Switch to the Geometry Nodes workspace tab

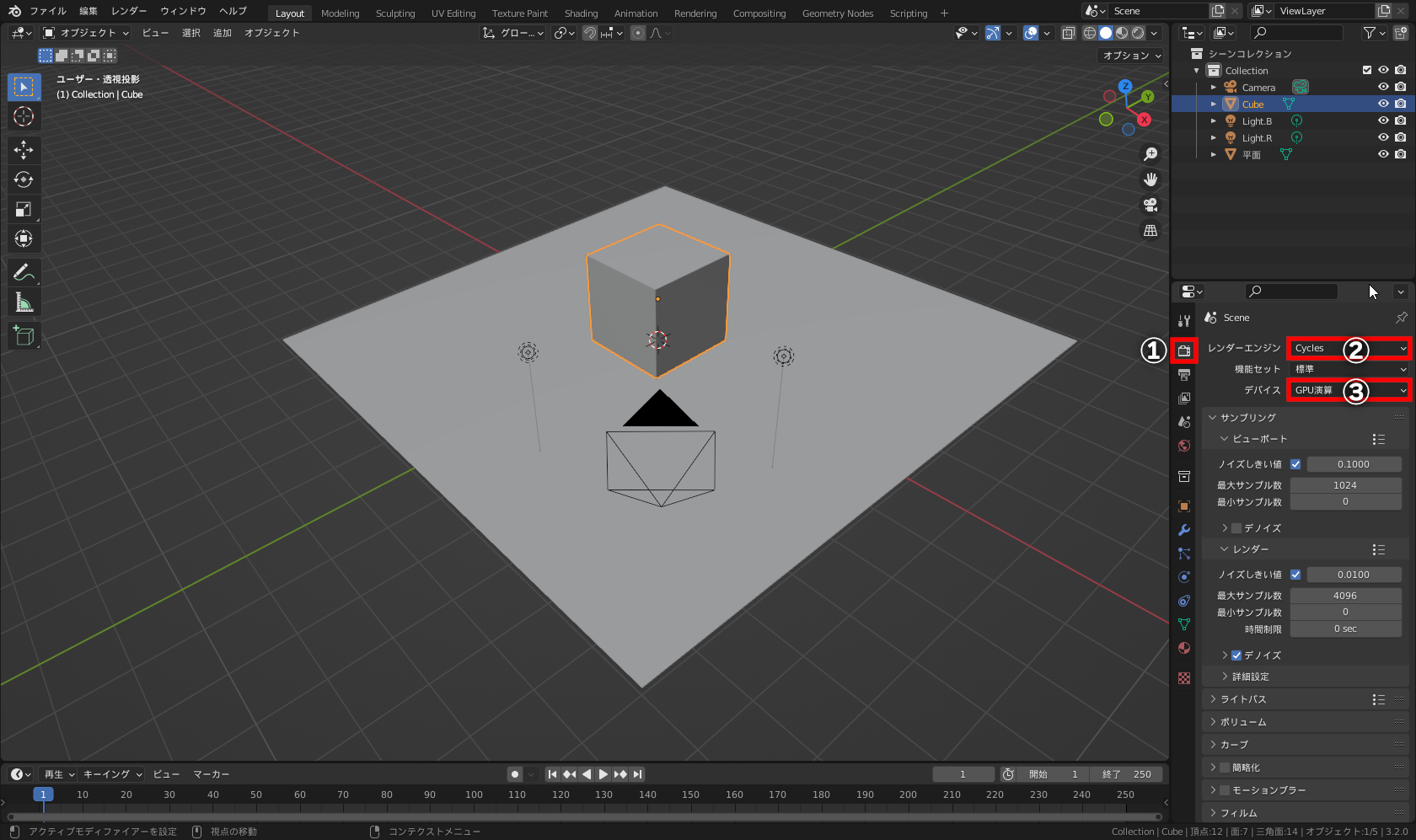(838, 13)
